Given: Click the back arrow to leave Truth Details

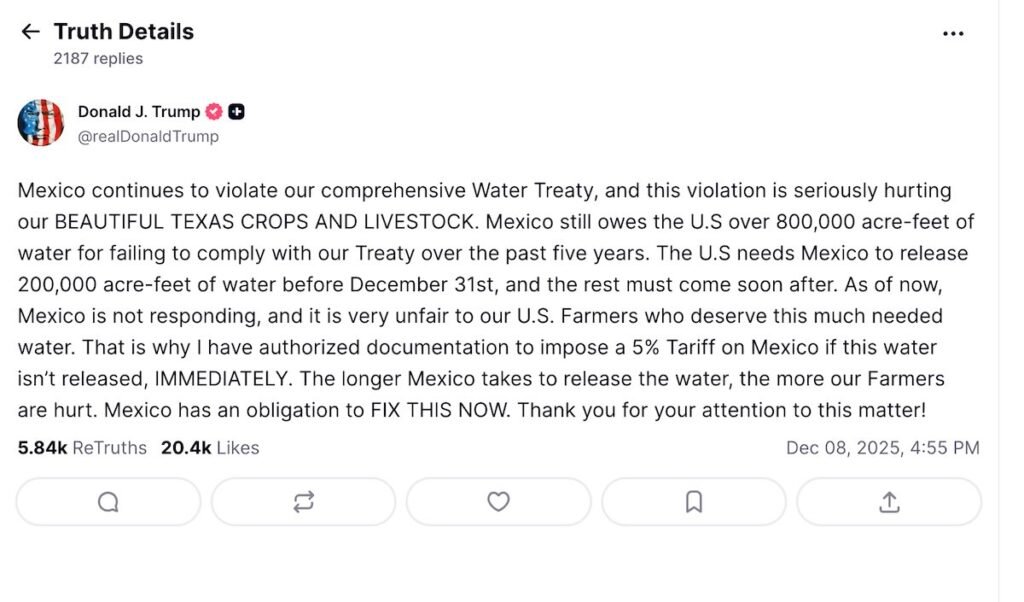Looking at the screenshot, I should [x=31, y=31].
